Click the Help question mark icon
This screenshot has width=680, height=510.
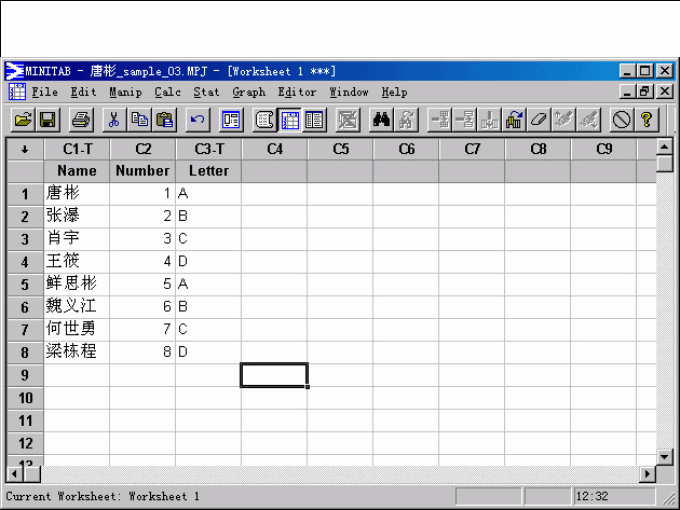pos(647,120)
